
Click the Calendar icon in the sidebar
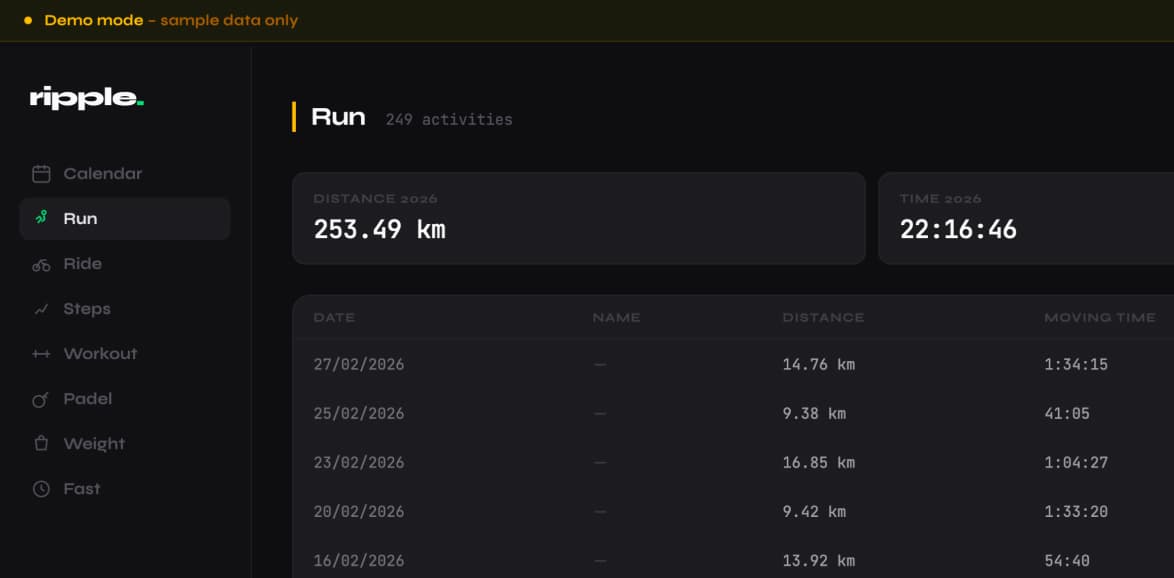point(41,174)
